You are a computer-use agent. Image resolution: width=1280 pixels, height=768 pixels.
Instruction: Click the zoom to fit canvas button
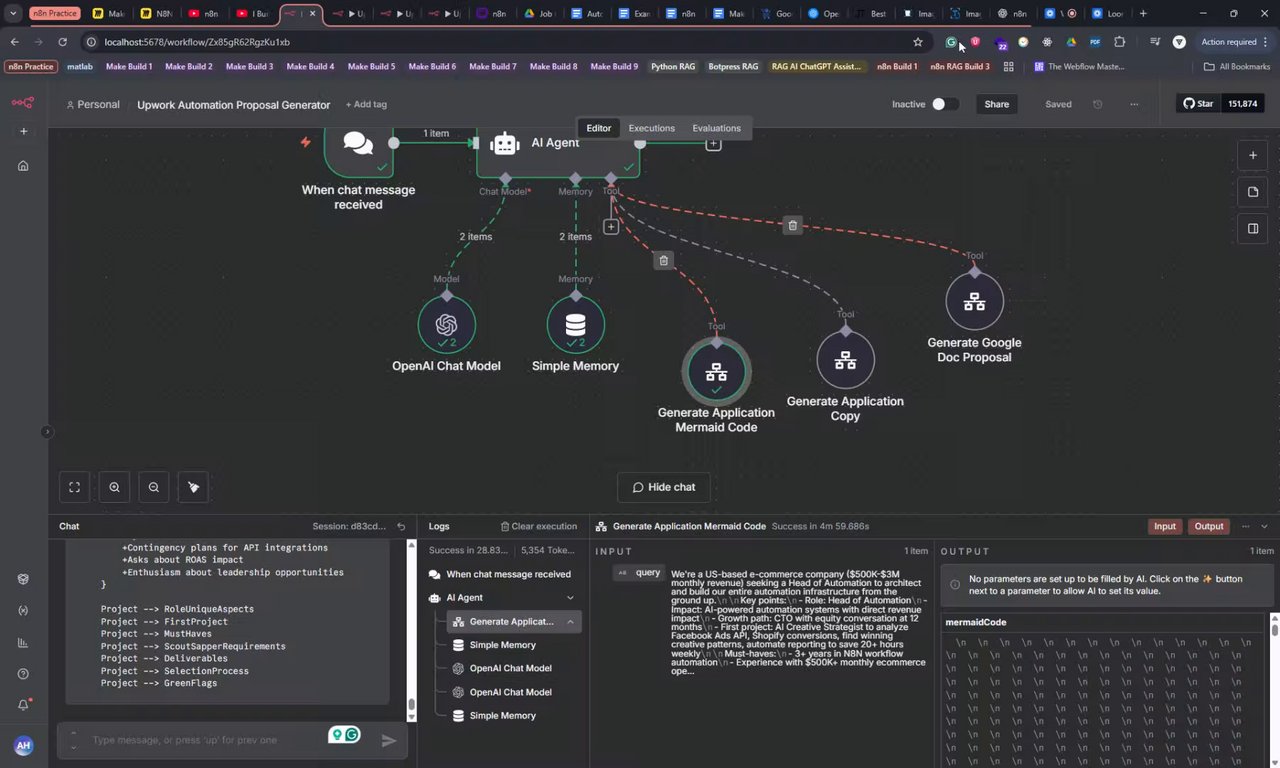coord(74,487)
